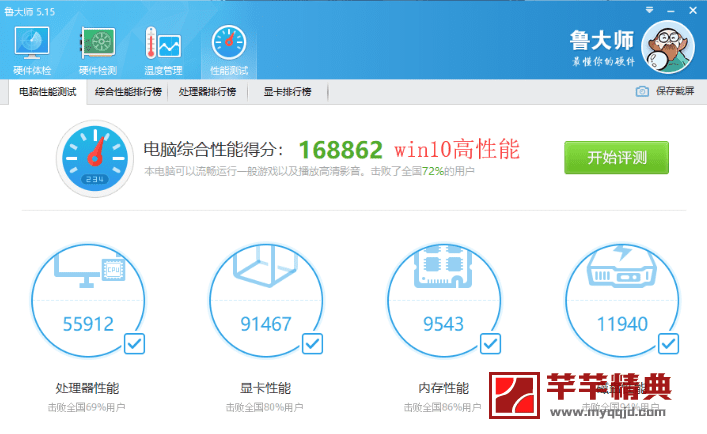Click the 鲁大师 5.15 title text

(29, 12)
